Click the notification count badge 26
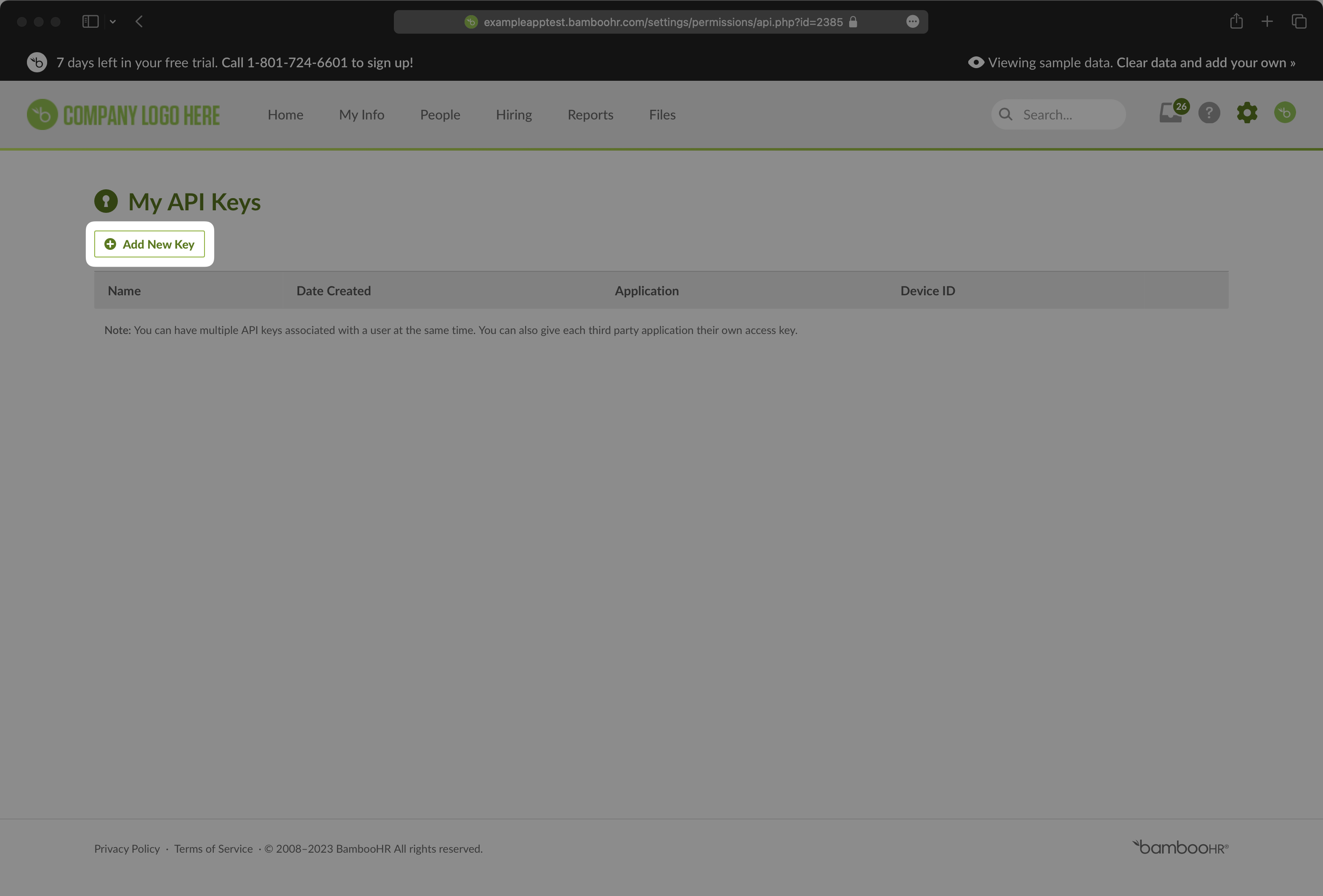The width and height of the screenshot is (1323, 896). [x=1181, y=107]
